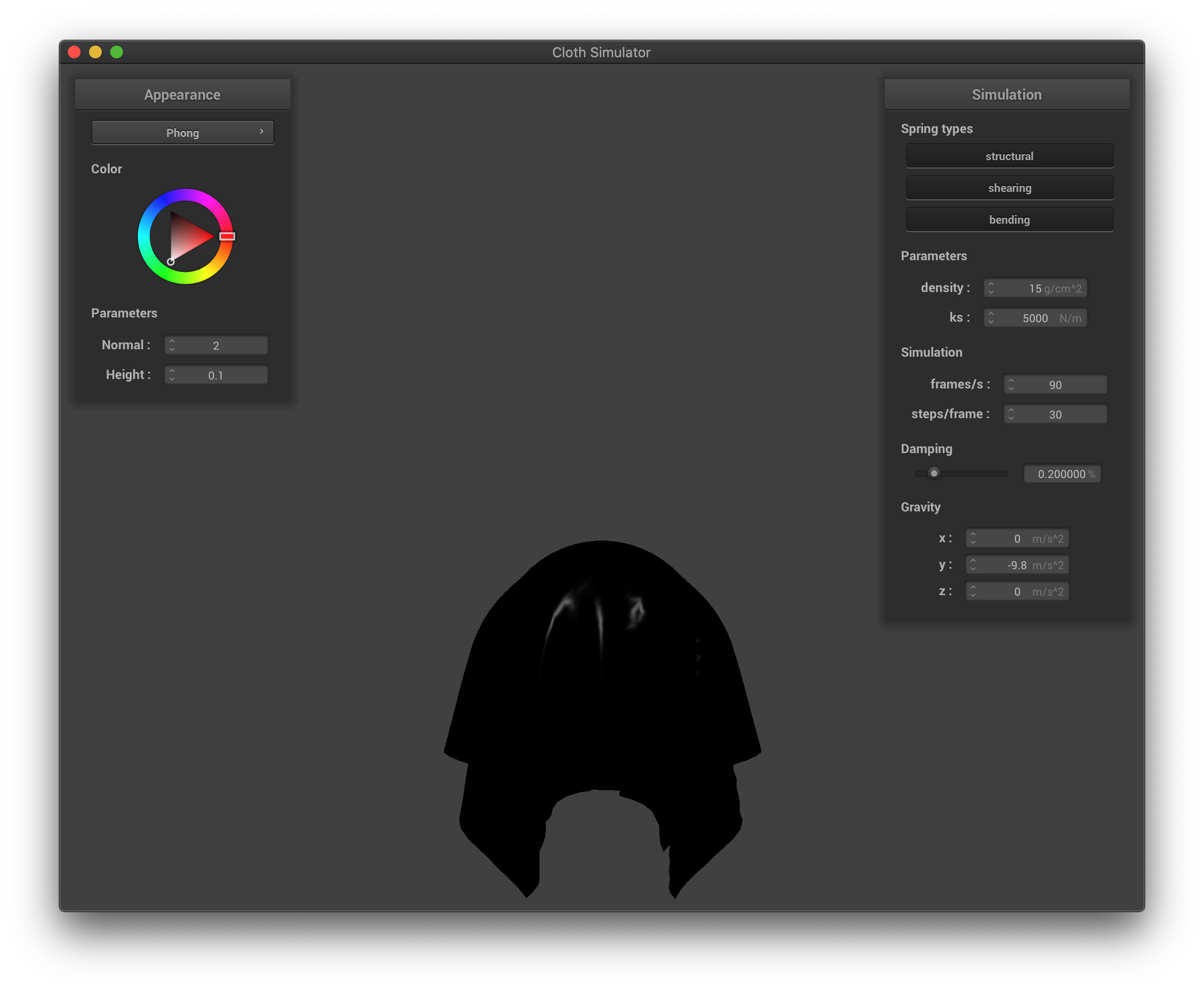Click the Damping slider handle
Image resolution: width=1204 pixels, height=990 pixels.
[934, 473]
